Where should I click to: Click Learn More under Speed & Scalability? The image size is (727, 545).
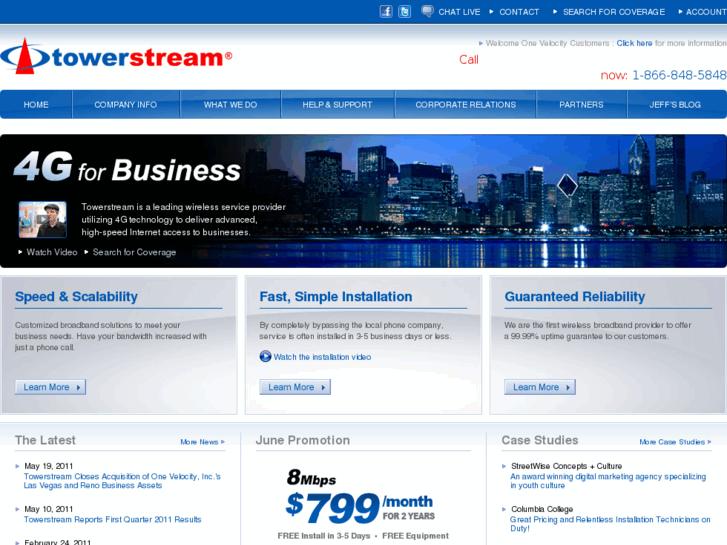51,387
